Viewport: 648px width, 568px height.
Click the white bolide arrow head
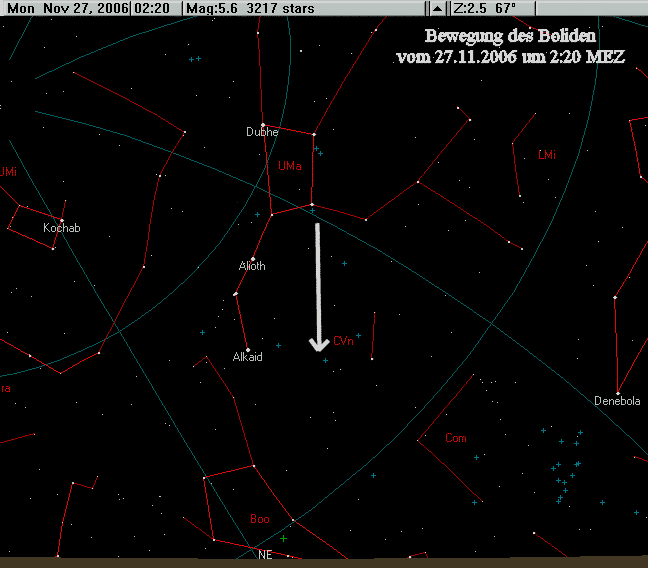pyautogui.click(x=319, y=345)
